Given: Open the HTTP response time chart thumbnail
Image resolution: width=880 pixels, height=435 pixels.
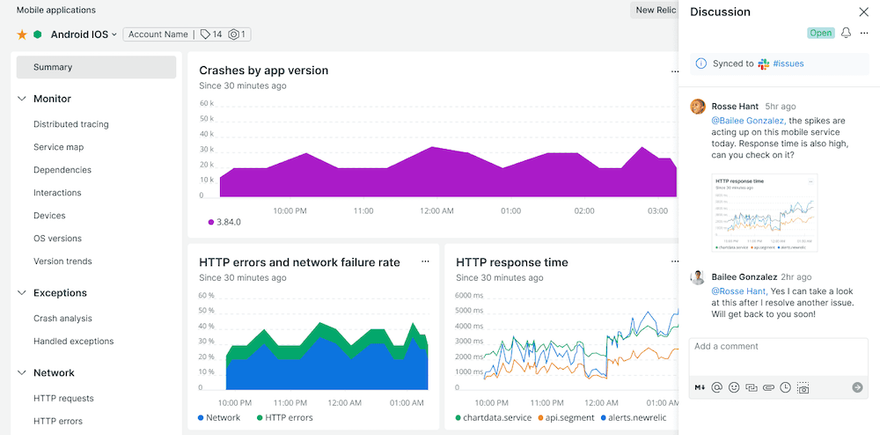Looking at the screenshot, I should [764, 212].
